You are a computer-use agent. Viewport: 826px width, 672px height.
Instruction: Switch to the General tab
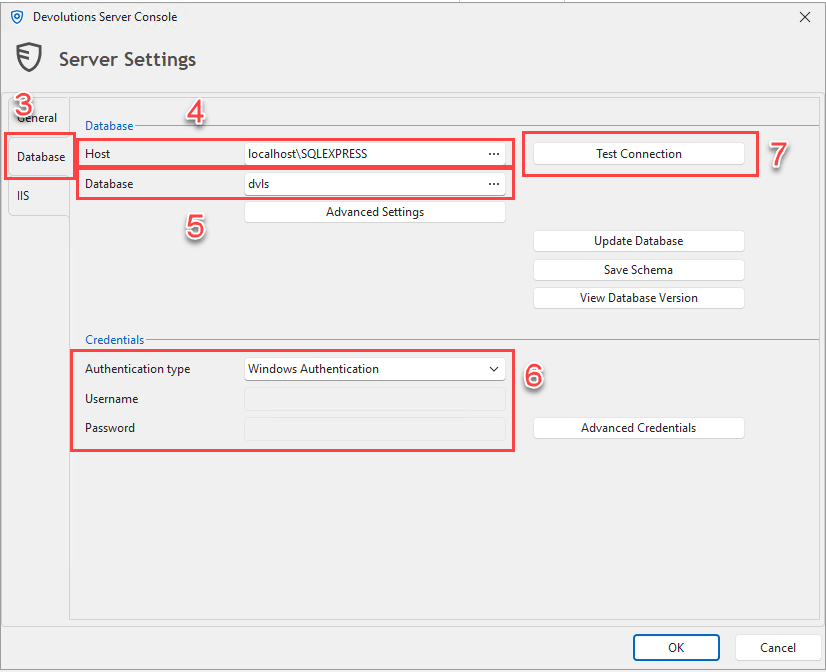[37, 117]
